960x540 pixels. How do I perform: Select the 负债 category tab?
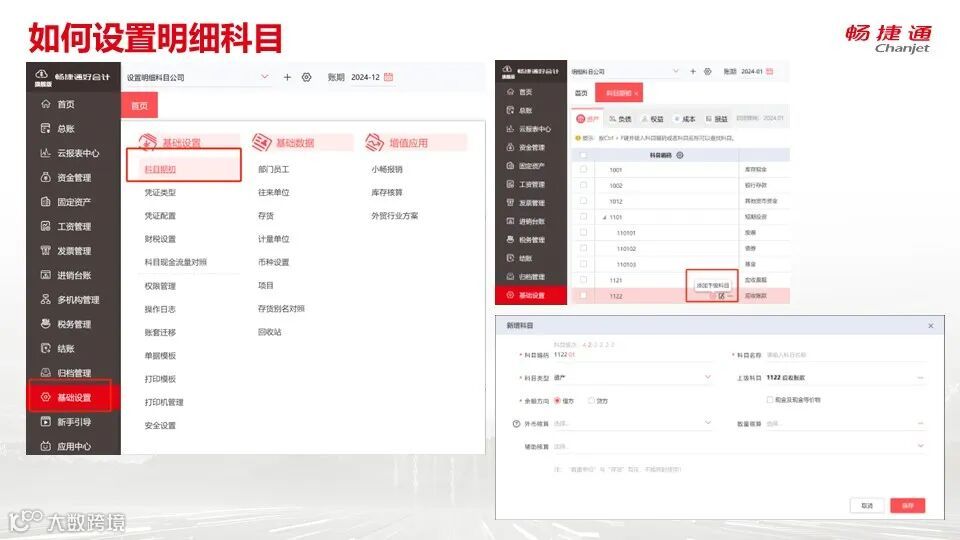click(x=620, y=119)
